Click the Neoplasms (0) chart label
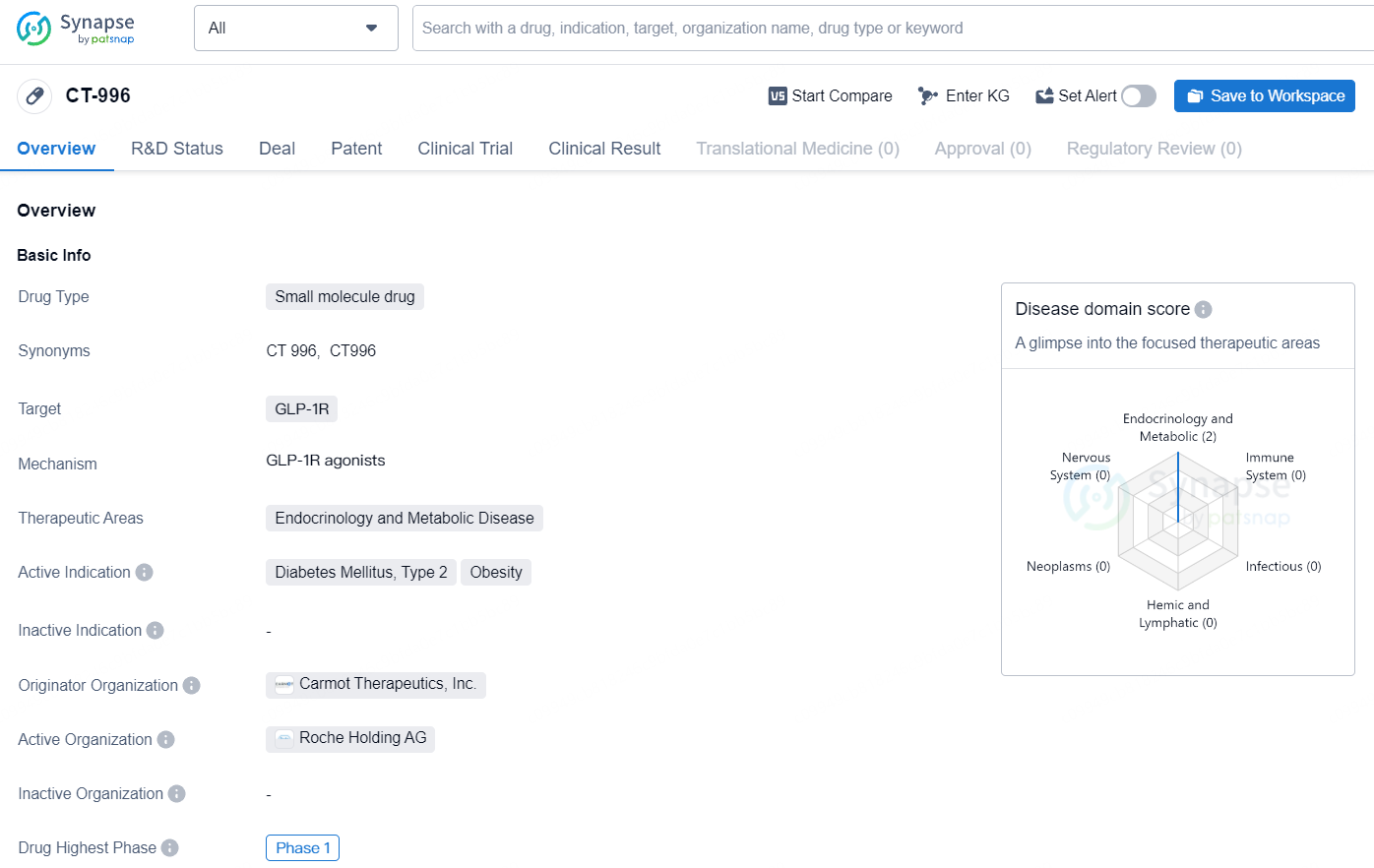This screenshot has width=1374, height=868. 1068,567
